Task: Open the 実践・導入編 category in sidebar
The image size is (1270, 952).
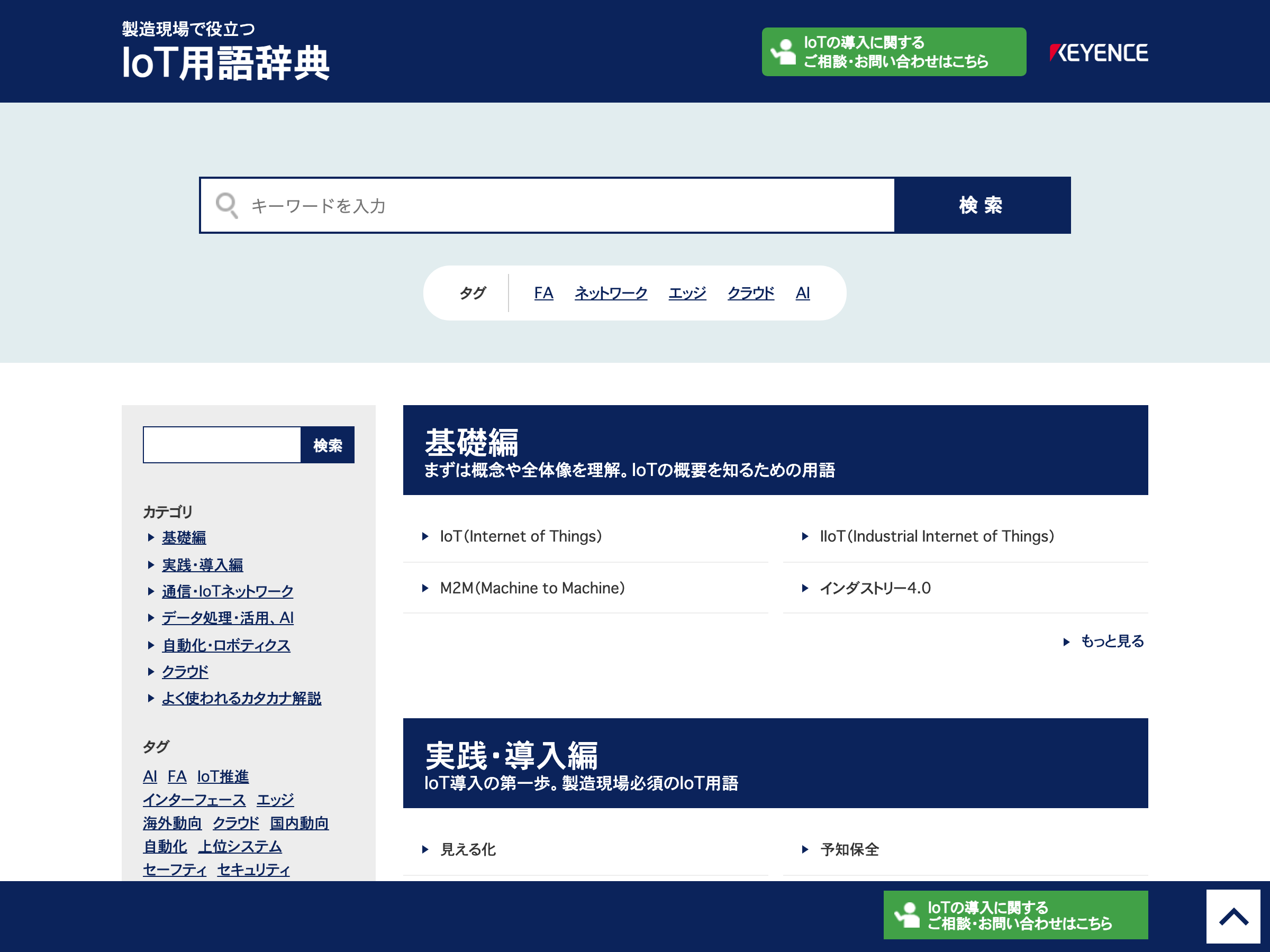Action: coord(202,565)
